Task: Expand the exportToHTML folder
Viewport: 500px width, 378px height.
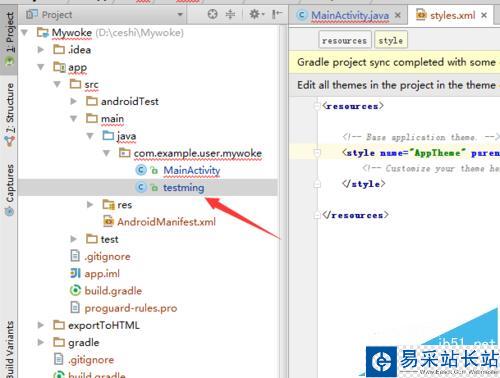Action: tap(41, 325)
